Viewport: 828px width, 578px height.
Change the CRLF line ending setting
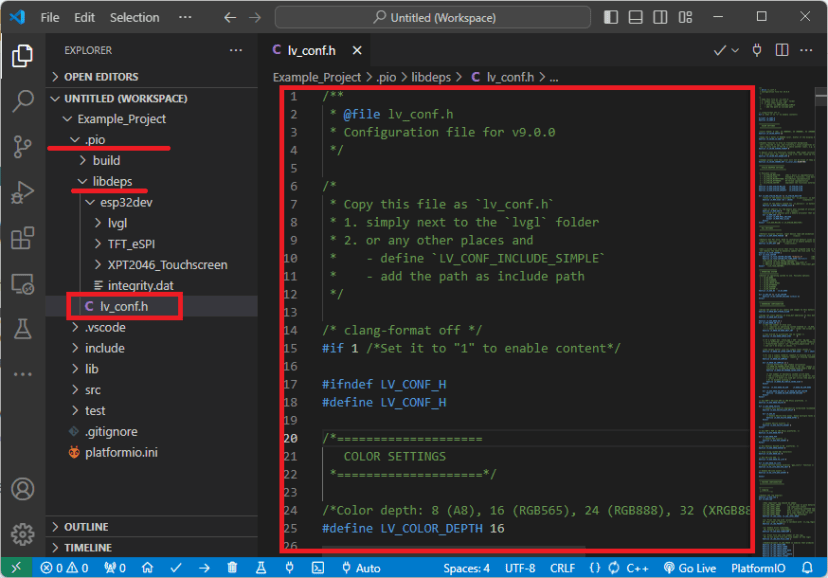point(562,567)
